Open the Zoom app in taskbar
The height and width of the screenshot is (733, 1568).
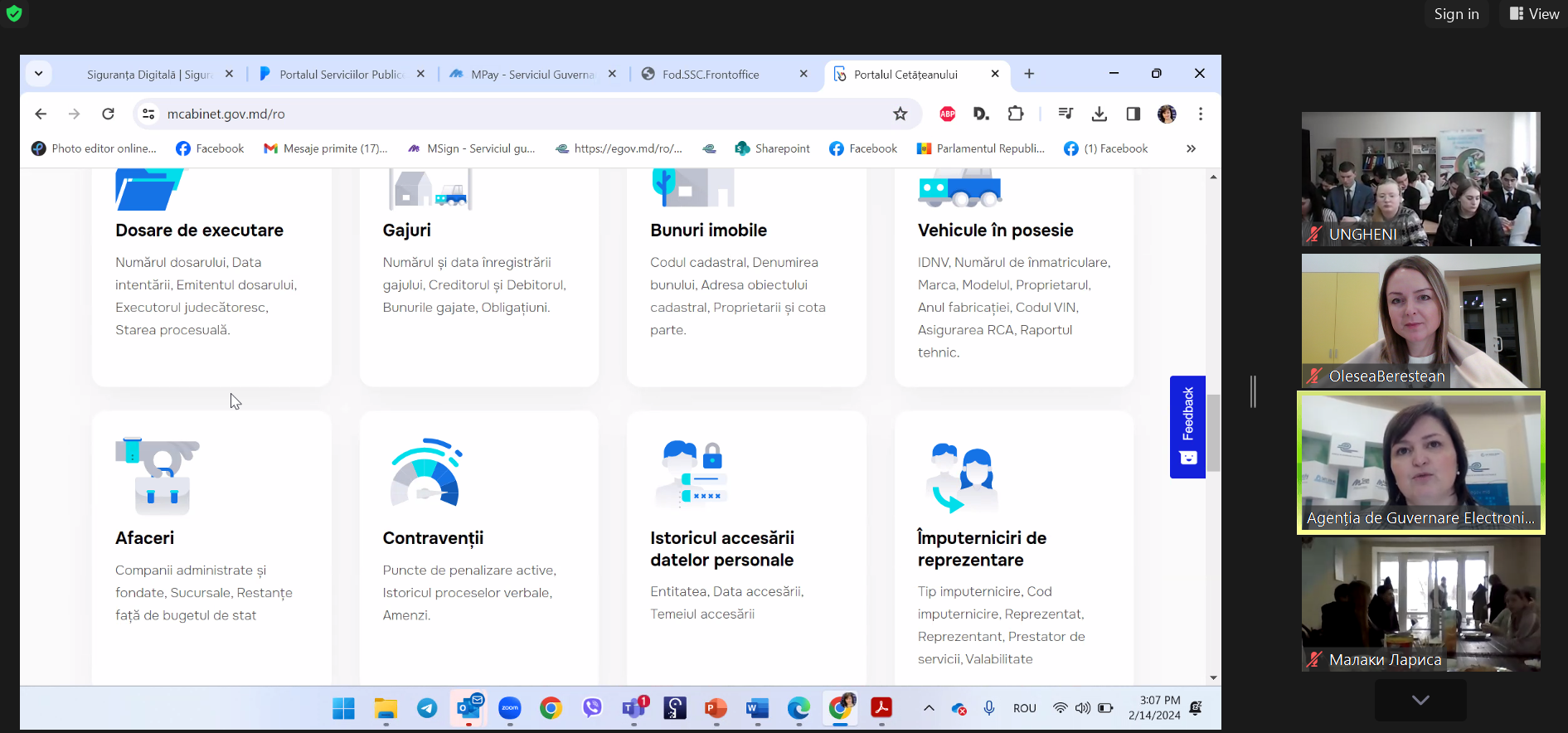(509, 708)
